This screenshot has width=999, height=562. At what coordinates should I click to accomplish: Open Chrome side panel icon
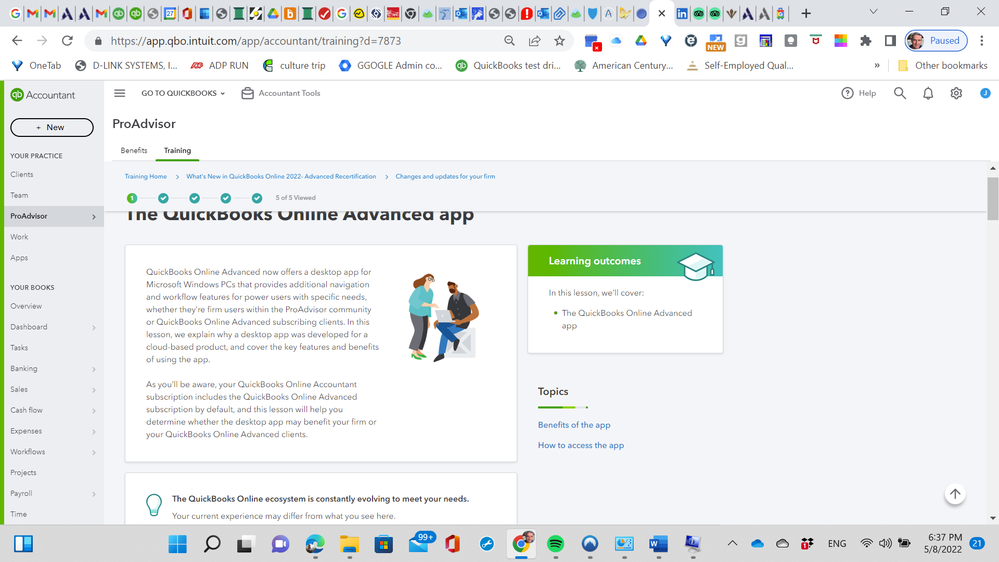[890, 41]
